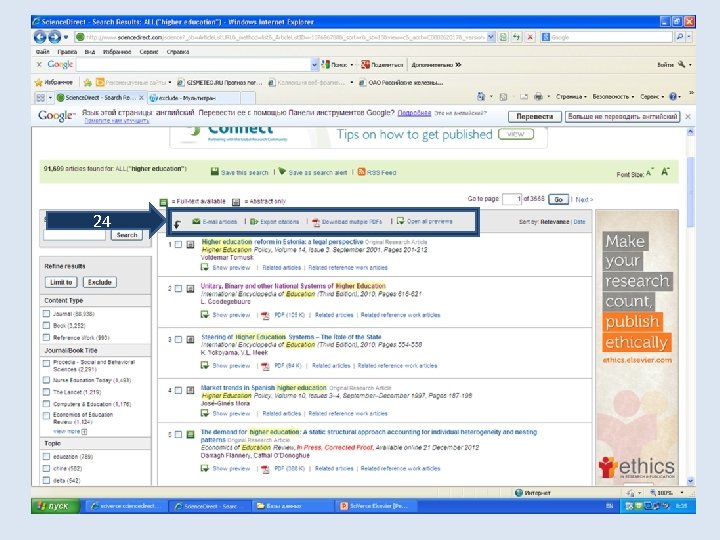Open the Безопасность command bar dropdown
This screenshot has width=720, height=540.
click(613, 96)
